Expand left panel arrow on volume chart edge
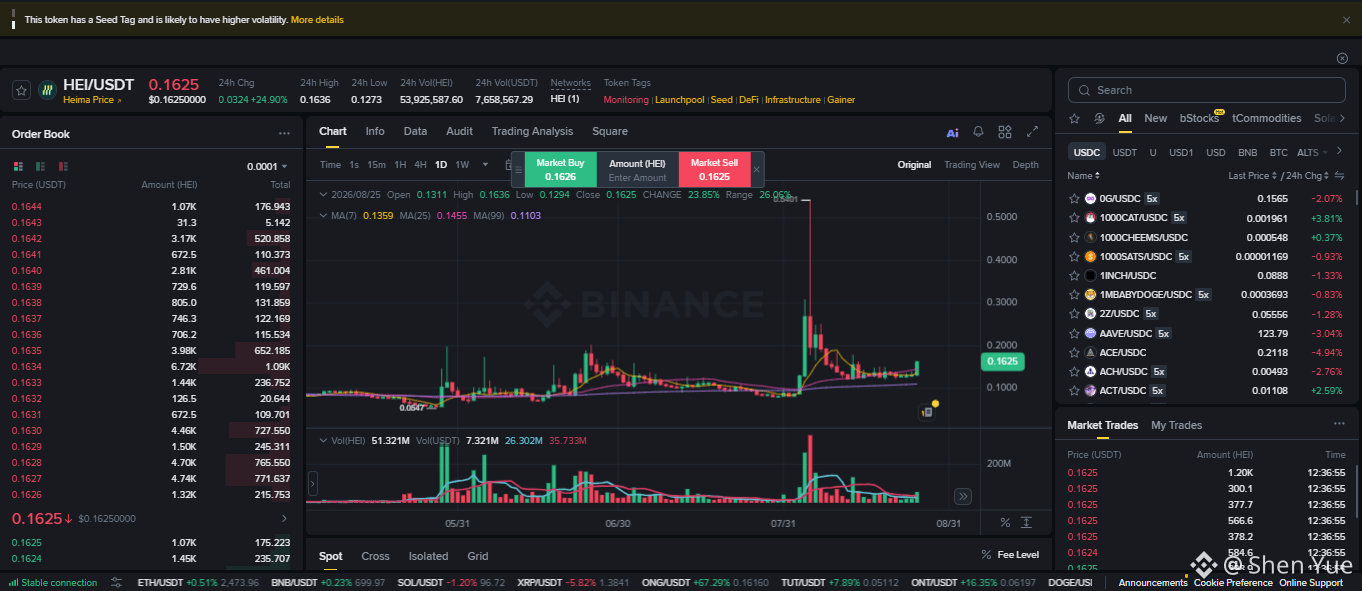The height and width of the screenshot is (591, 1362). click(312, 484)
